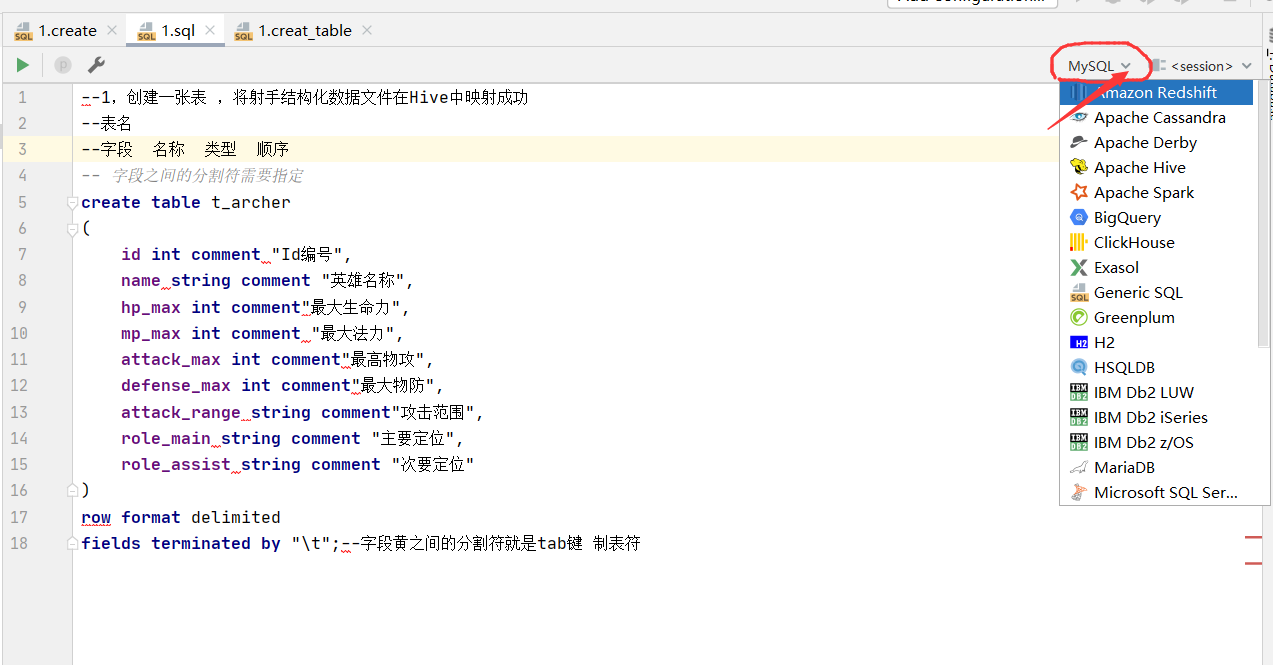Choose ClickHouse dialect
This screenshot has width=1273, height=665.
(x=1156, y=242)
